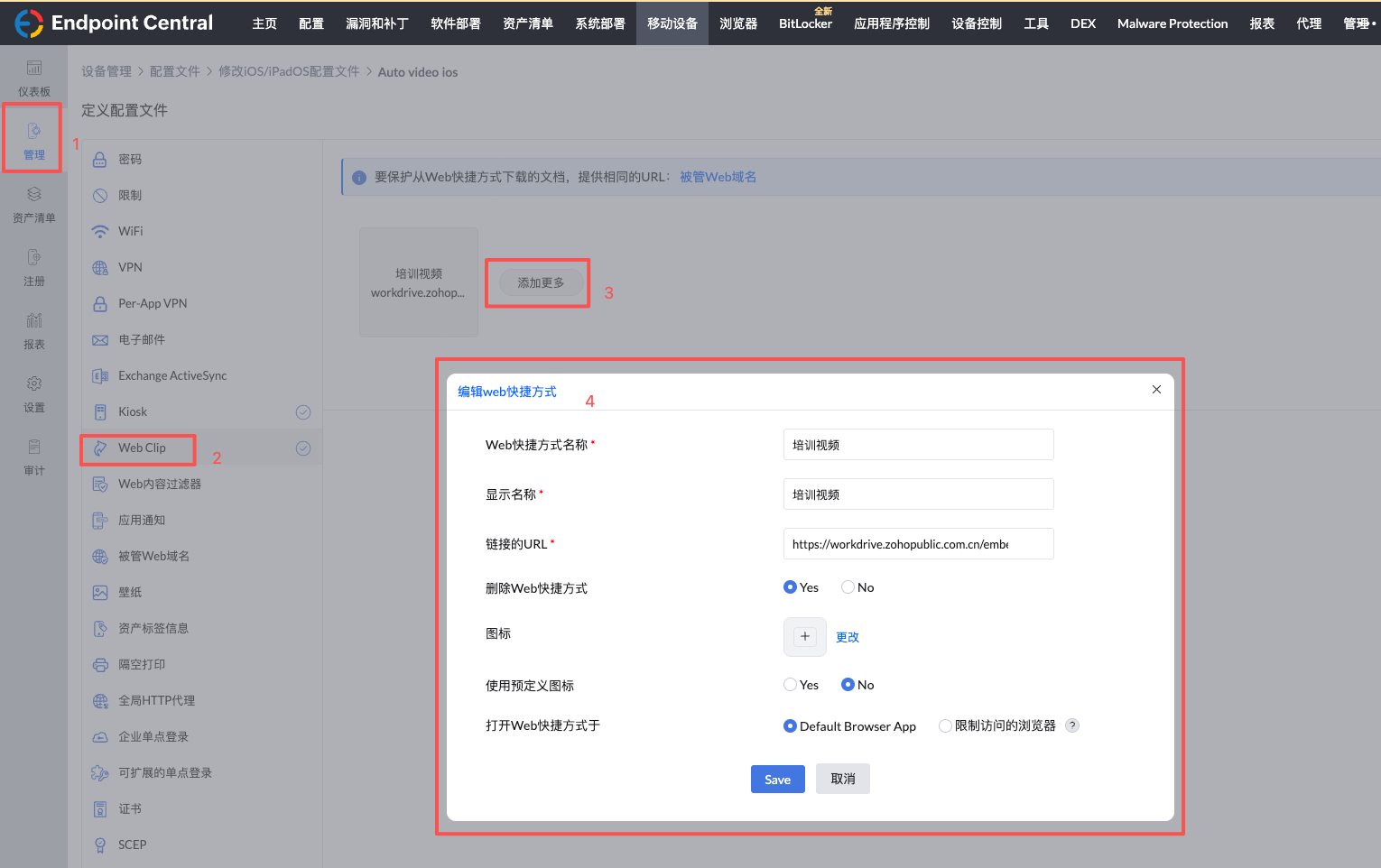Click the 被管Web域名 hyperlink in notice

[x=718, y=177]
